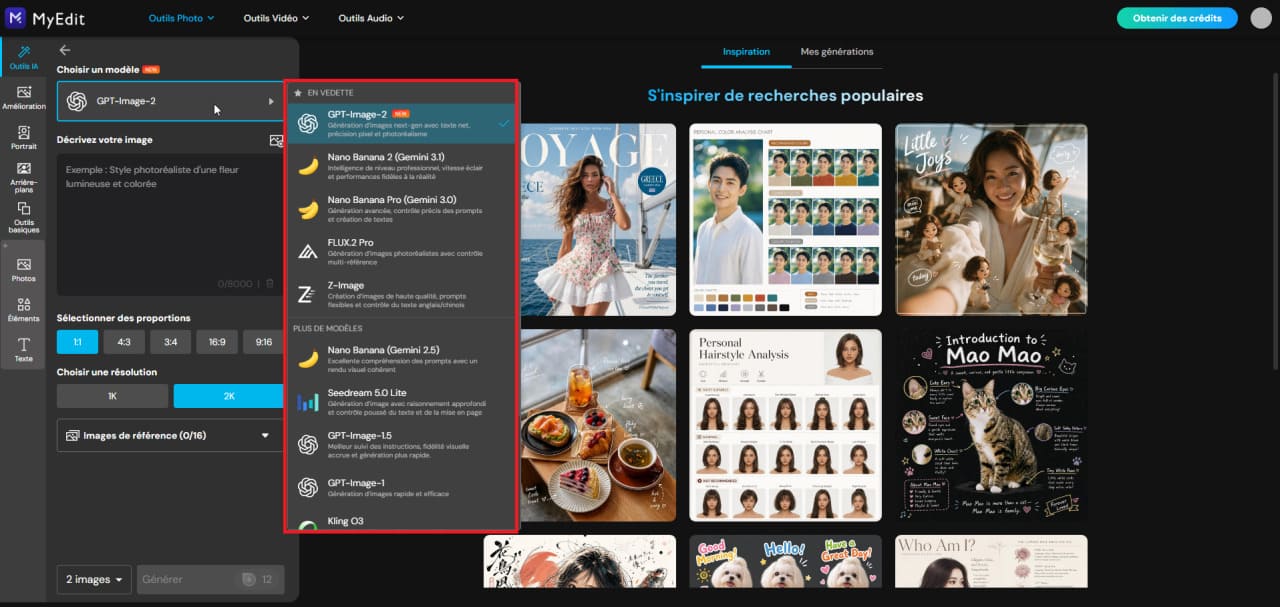Click the credits coin icon in Générer button
1280x607 pixels.
[248, 580]
